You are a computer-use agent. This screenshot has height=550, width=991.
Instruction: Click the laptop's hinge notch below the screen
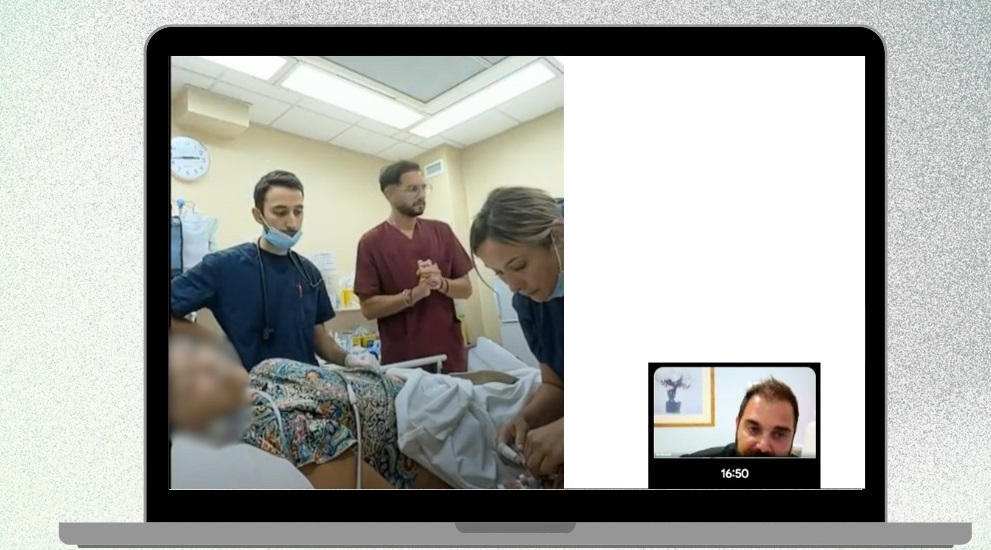pyautogui.click(x=514, y=527)
